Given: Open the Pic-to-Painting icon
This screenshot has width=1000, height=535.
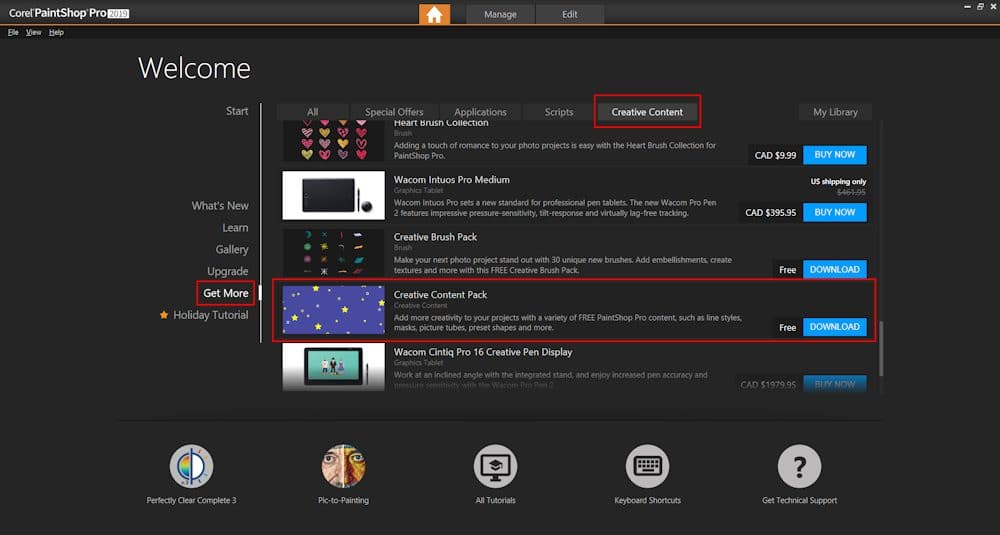Looking at the screenshot, I should [343, 466].
